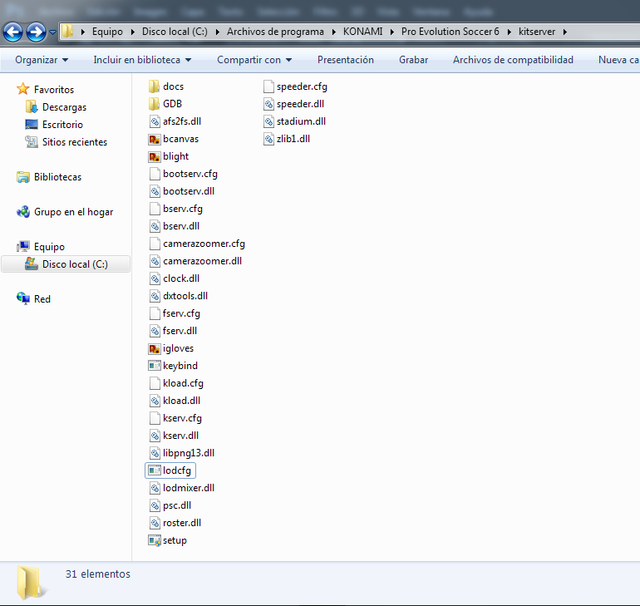Click the Favoritos star icon

tap(23, 89)
